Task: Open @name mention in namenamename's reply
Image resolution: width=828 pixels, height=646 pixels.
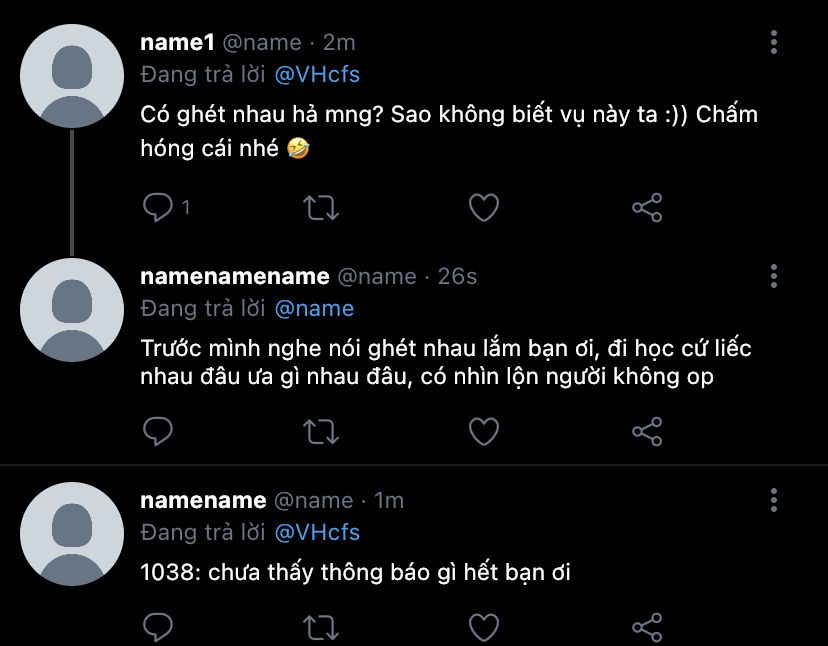Action: click(314, 308)
